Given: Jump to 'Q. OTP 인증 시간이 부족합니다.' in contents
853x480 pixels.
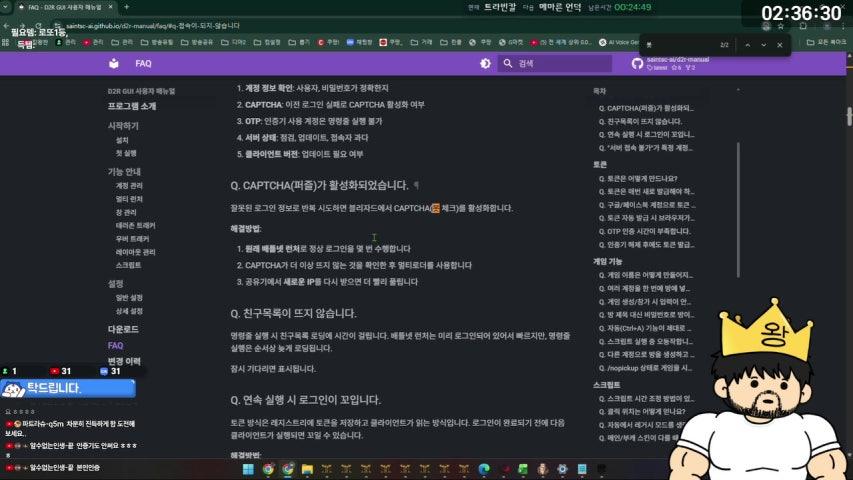Looking at the screenshot, I should pyautogui.click(x=644, y=231).
